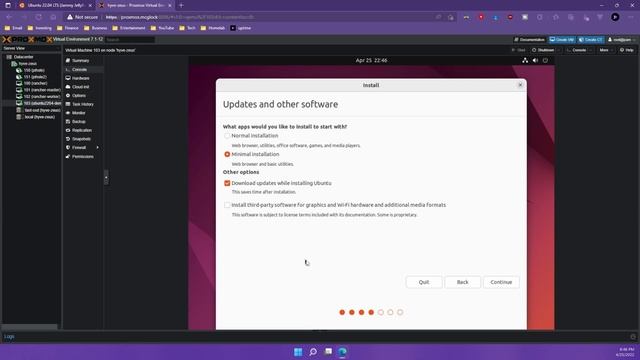Select the Normal installation radio button

tap(227, 136)
